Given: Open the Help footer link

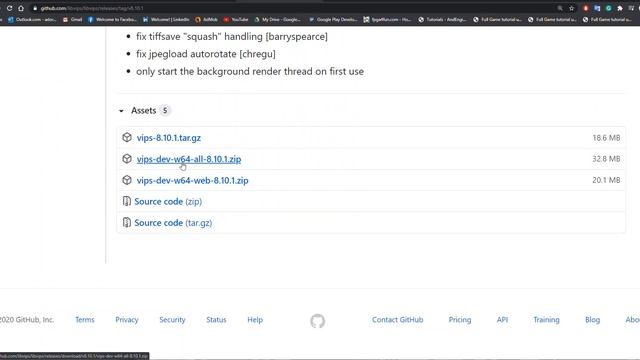Looking at the screenshot, I should point(255,320).
